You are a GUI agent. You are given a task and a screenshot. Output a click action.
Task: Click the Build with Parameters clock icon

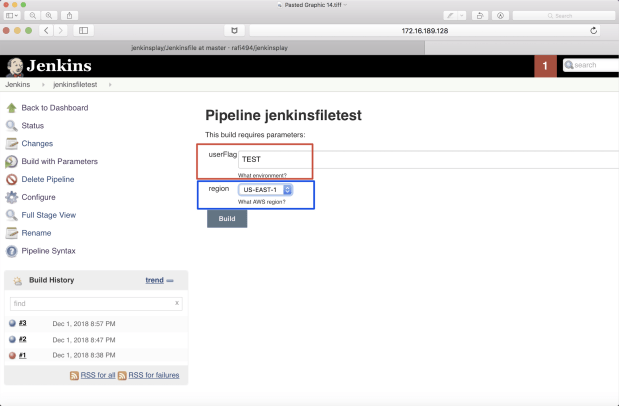click(11, 161)
